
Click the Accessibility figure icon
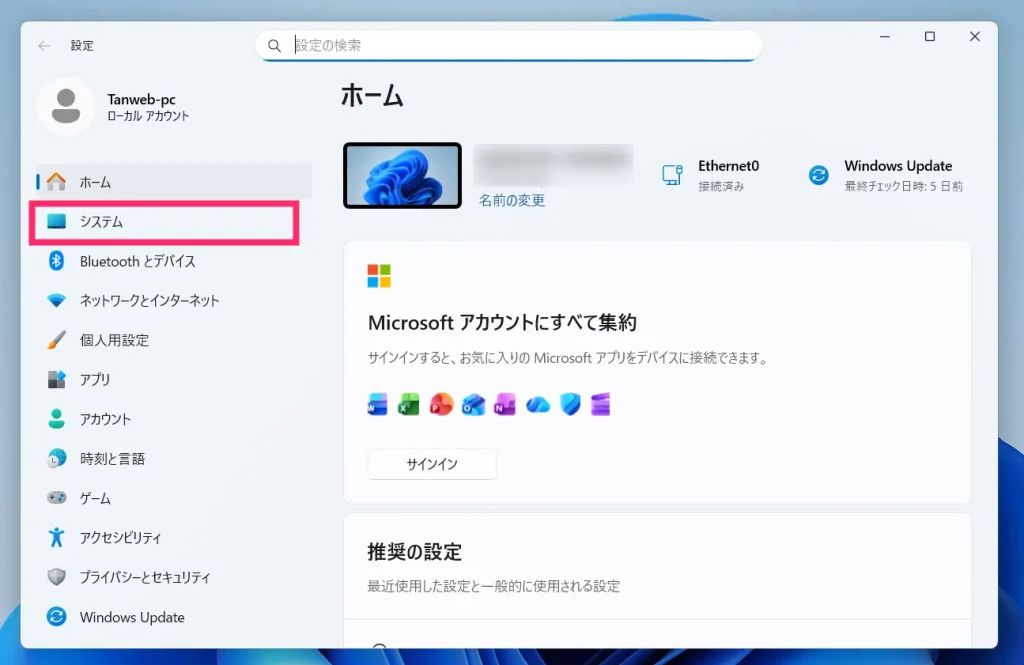[56, 537]
